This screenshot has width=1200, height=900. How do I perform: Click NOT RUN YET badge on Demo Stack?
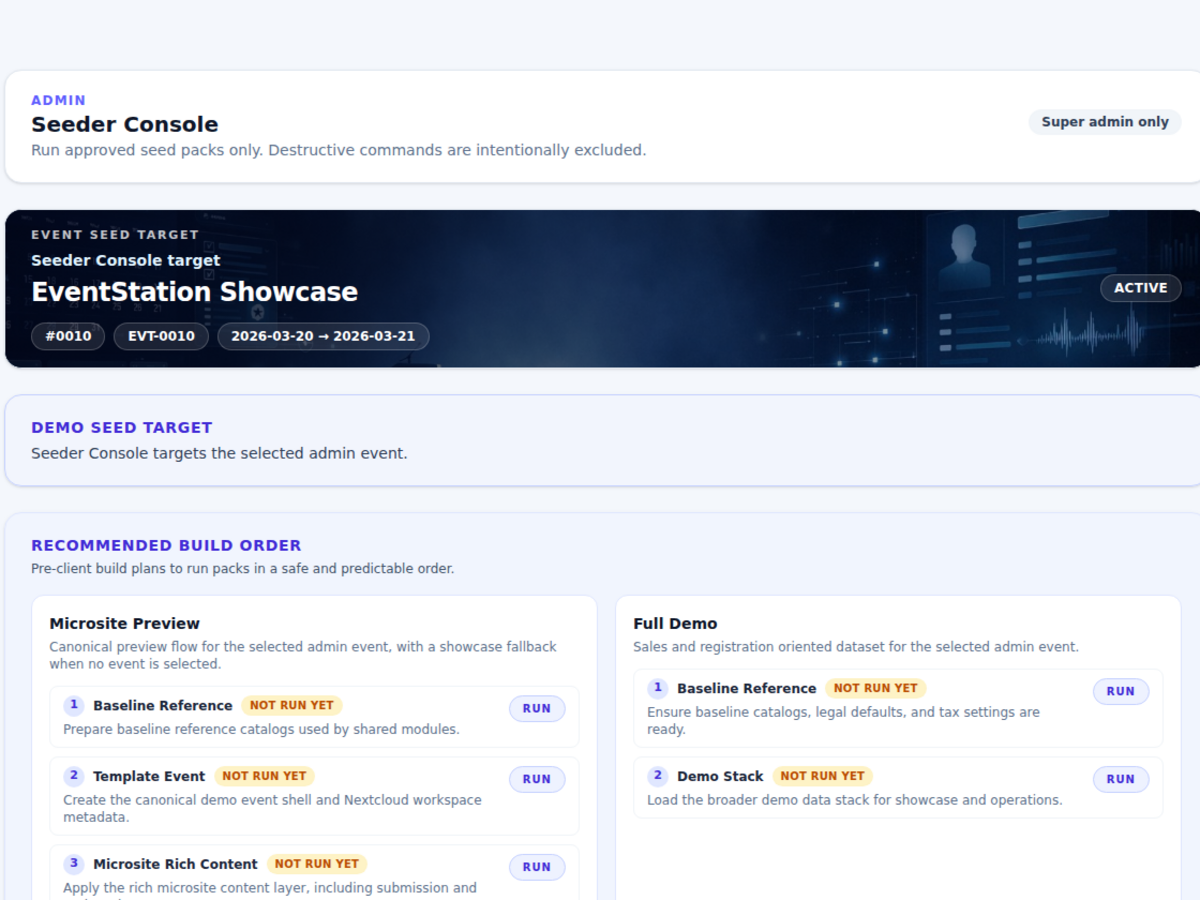coord(822,776)
